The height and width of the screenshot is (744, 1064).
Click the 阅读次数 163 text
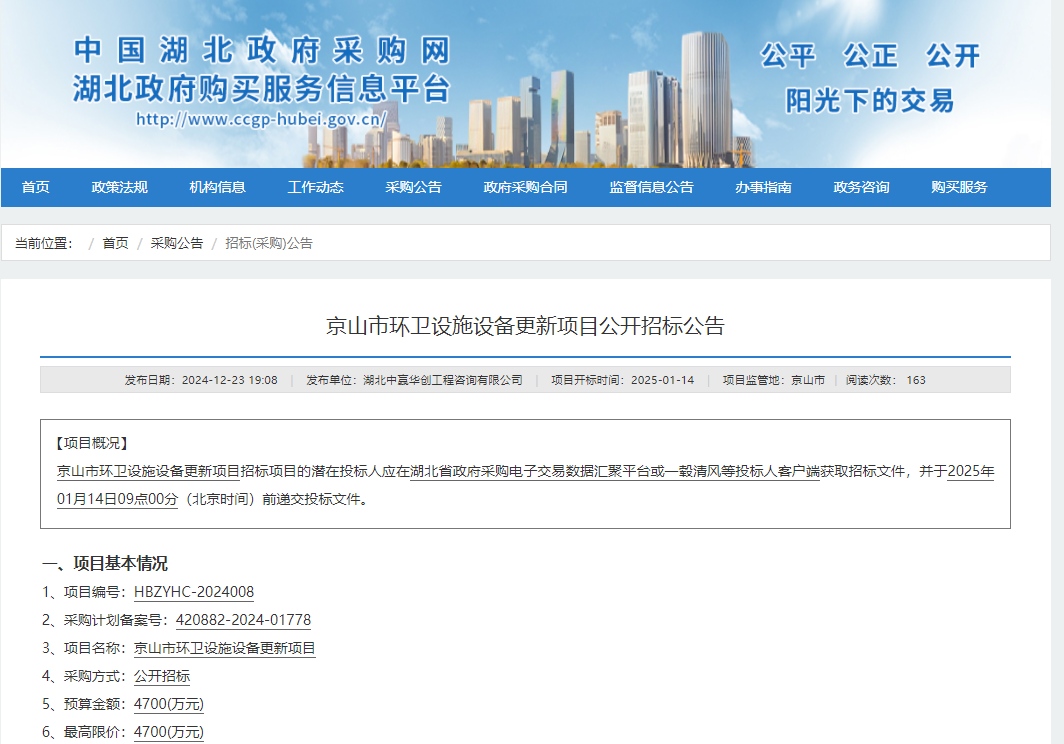click(886, 380)
